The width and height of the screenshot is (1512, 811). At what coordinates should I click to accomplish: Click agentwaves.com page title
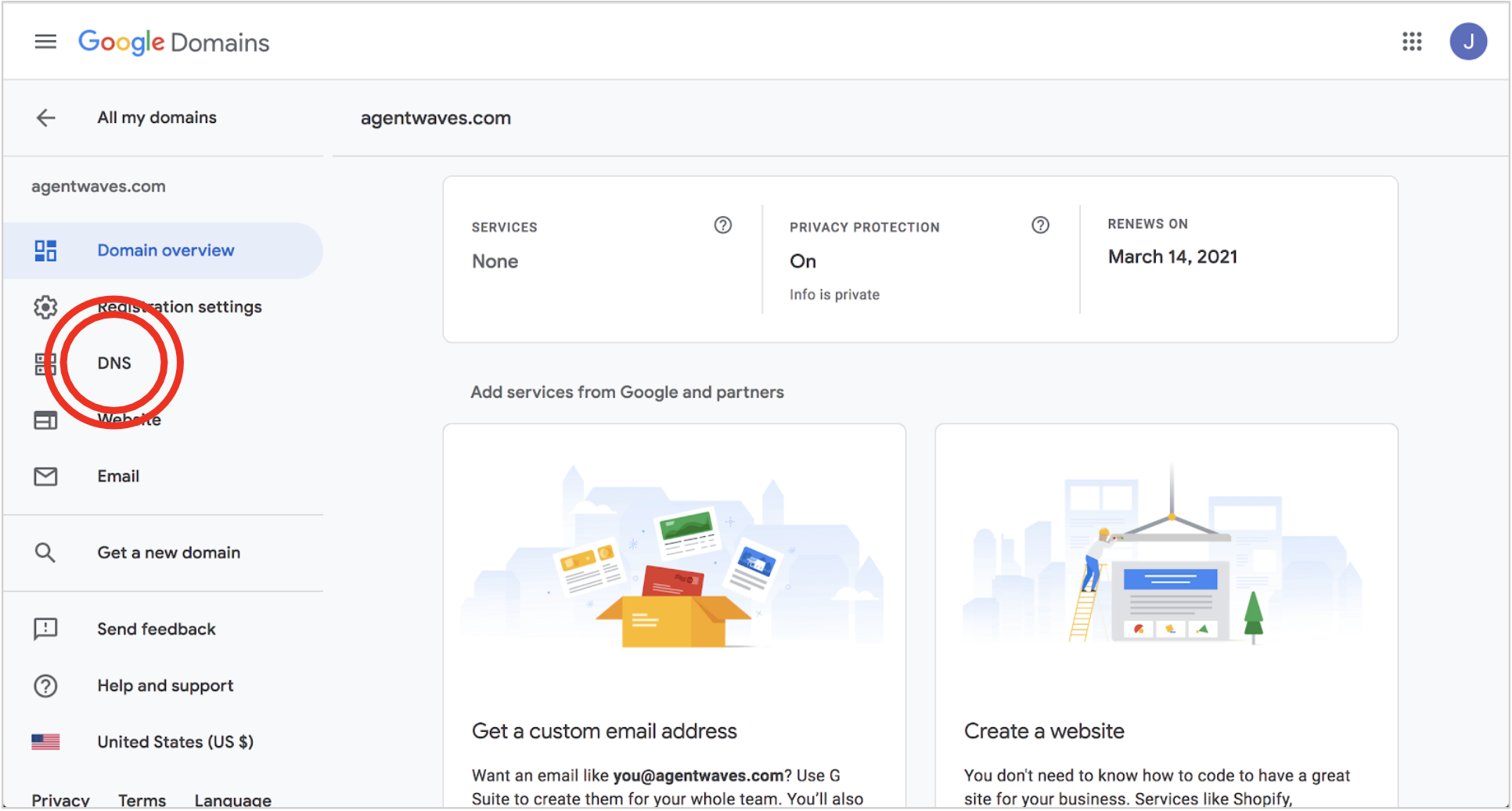coord(436,118)
